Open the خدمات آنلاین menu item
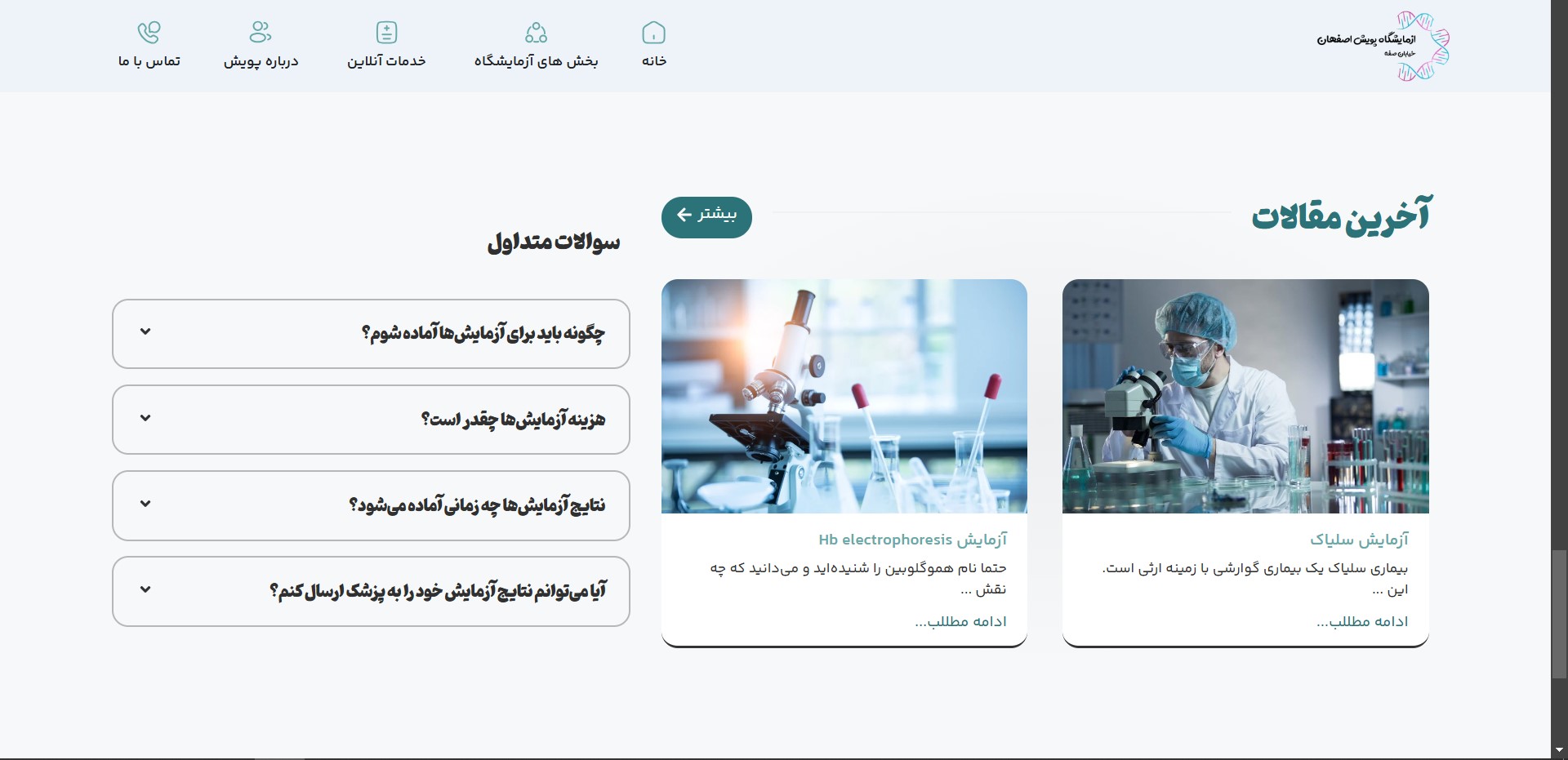1568x760 pixels. (386, 61)
